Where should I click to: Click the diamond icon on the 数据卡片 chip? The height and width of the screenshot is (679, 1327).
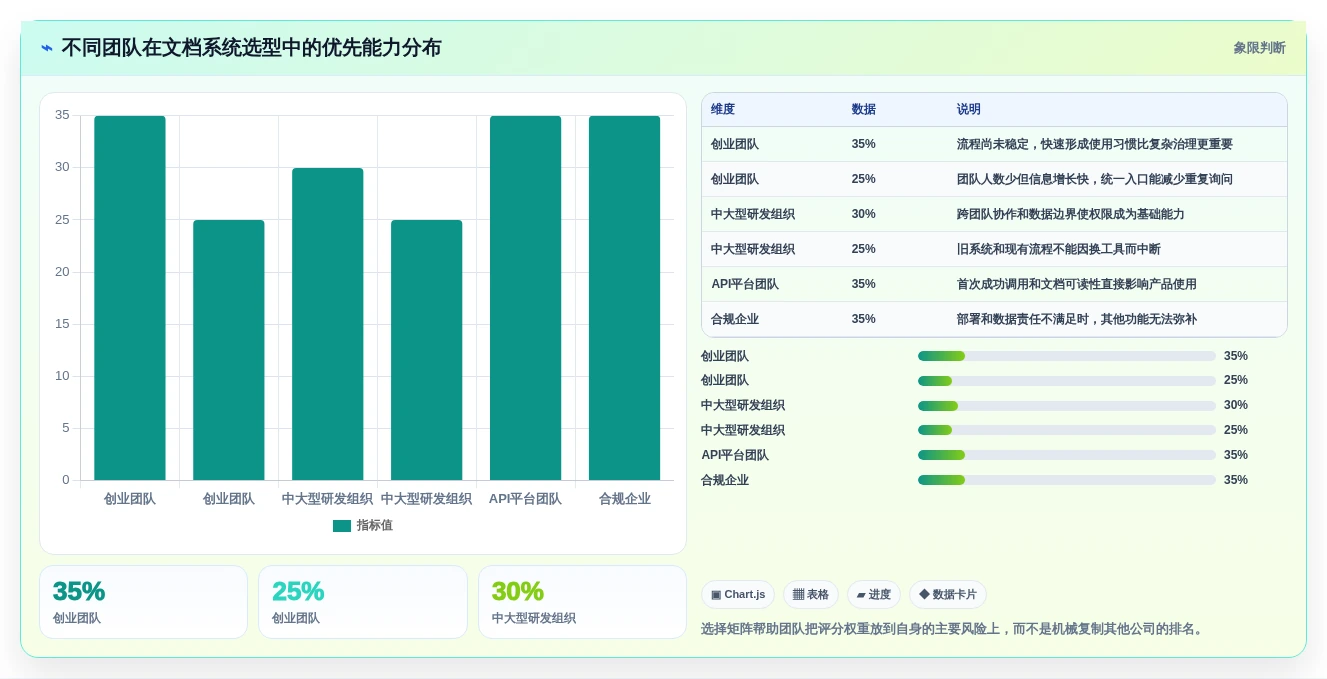(924, 595)
